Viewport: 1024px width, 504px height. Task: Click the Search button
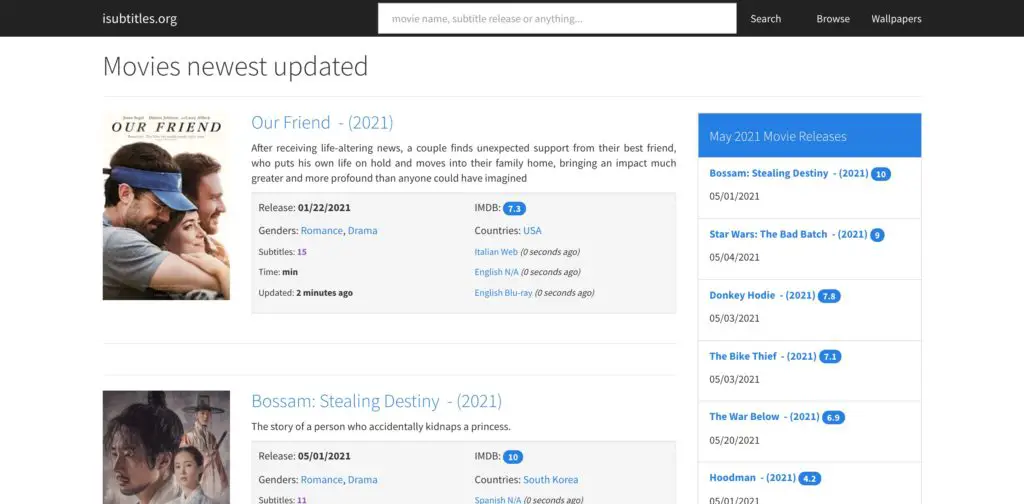pyautogui.click(x=765, y=18)
